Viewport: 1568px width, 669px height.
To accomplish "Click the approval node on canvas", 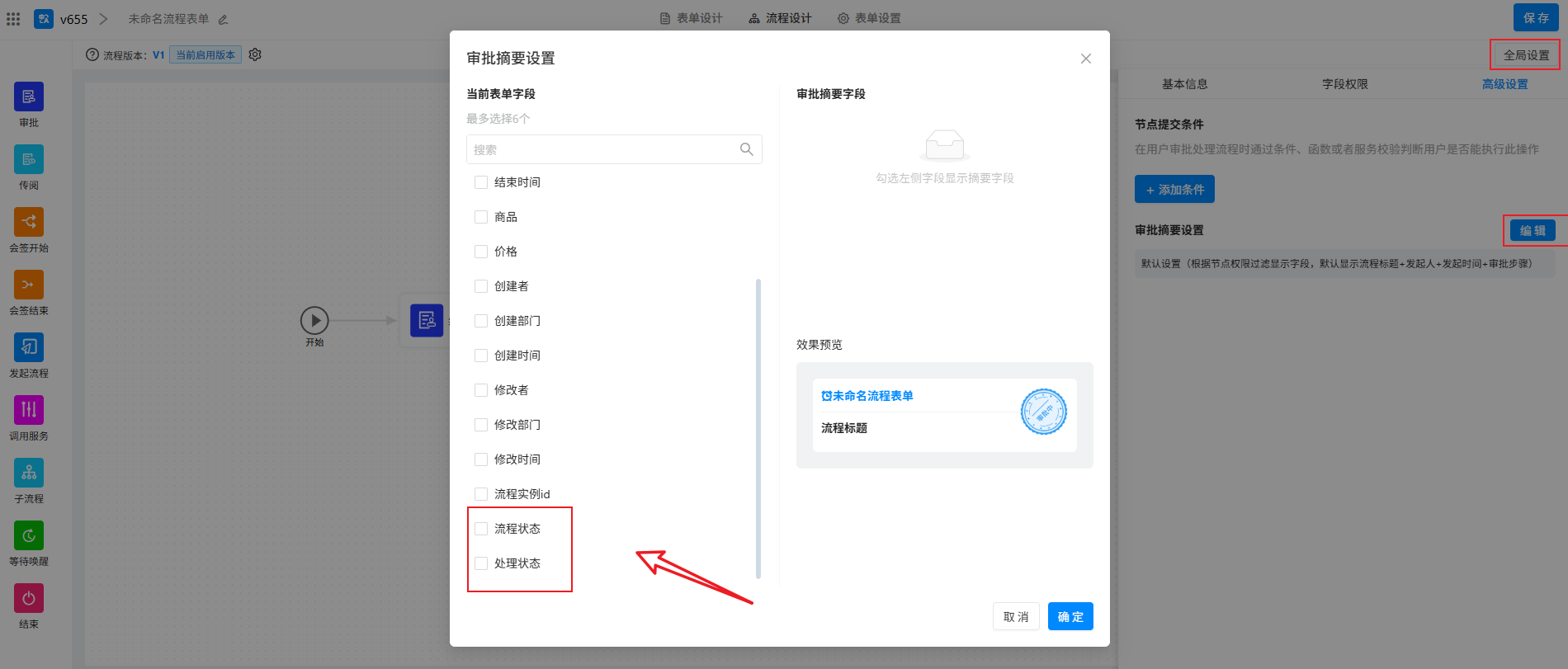I will coord(427,320).
